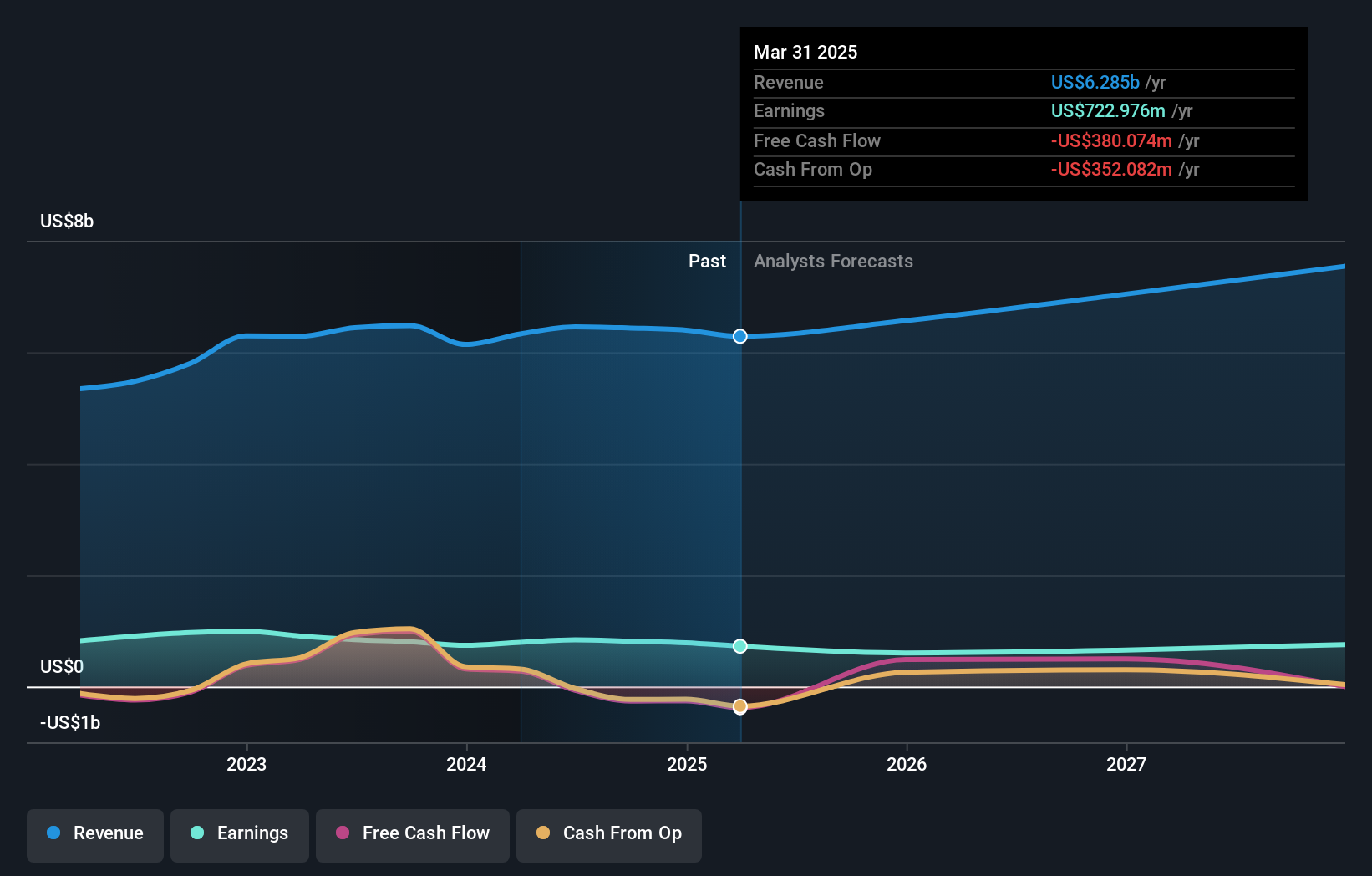
Task: Click the US$0 y-axis label
Action: [62, 666]
